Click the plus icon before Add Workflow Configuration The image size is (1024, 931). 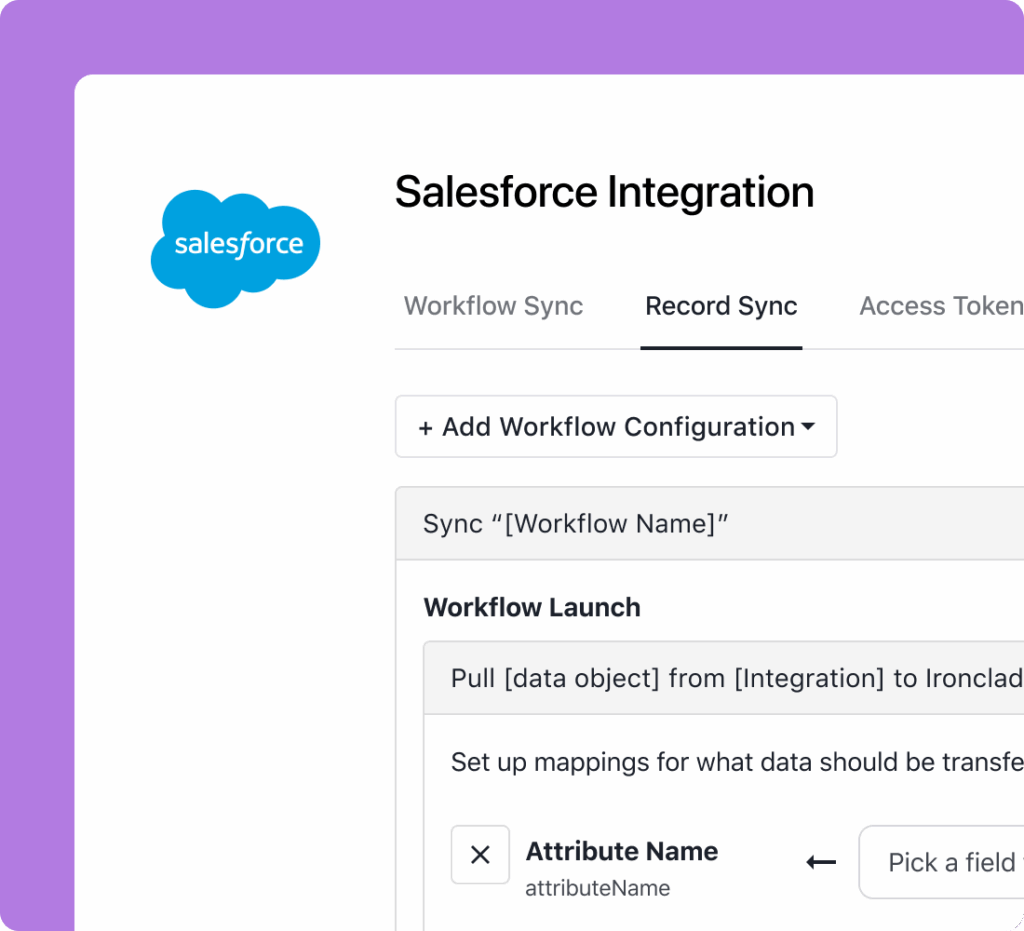[x=425, y=426]
